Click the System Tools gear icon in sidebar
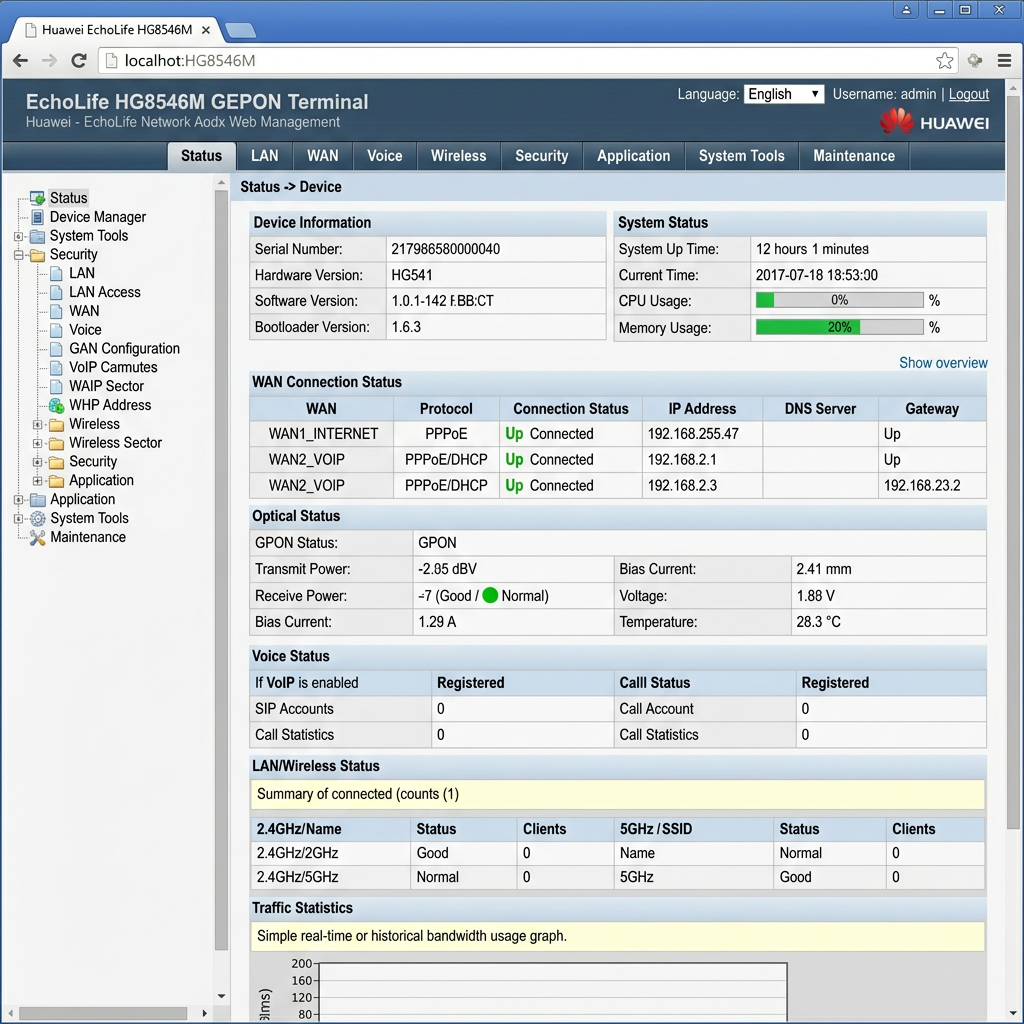1024x1024 pixels. (x=38, y=519)
